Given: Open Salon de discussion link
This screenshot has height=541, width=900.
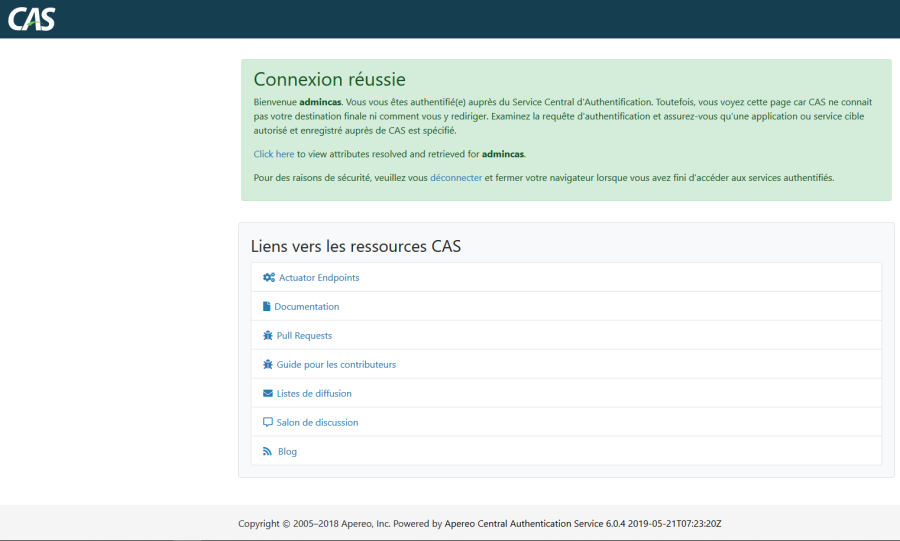Looking at the screenshot, I should 317,423.
